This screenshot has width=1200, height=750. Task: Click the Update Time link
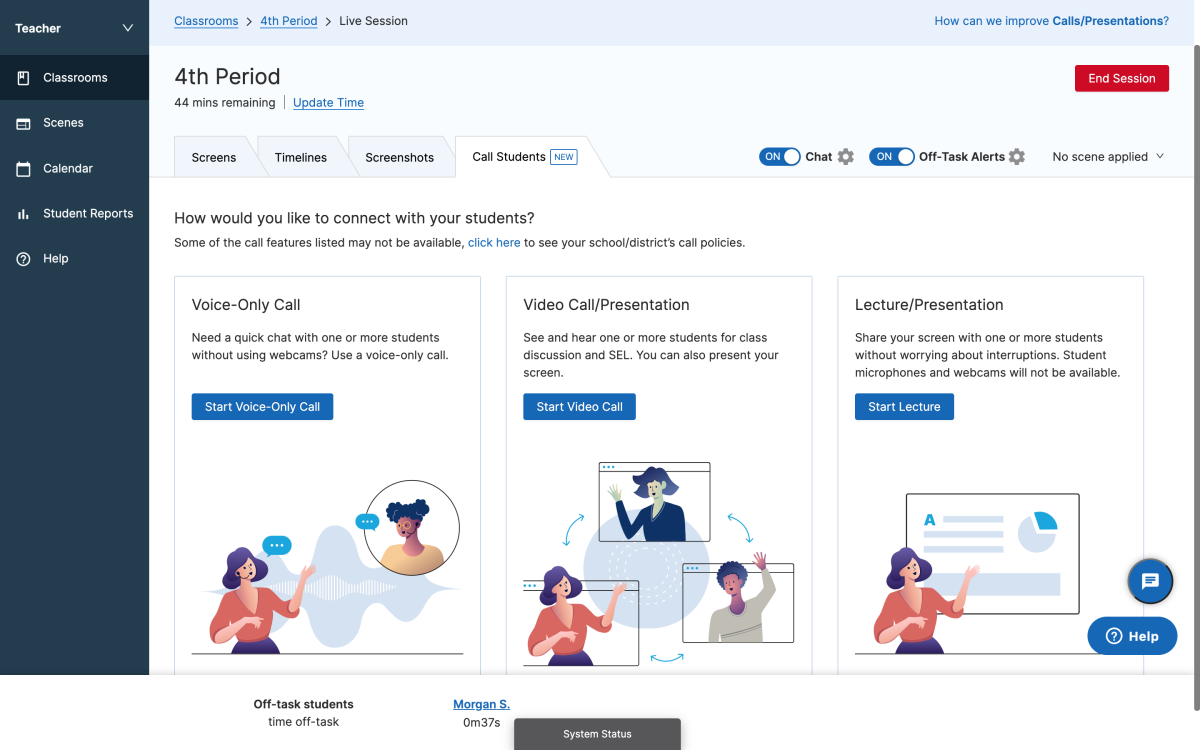tap(328, 103)
